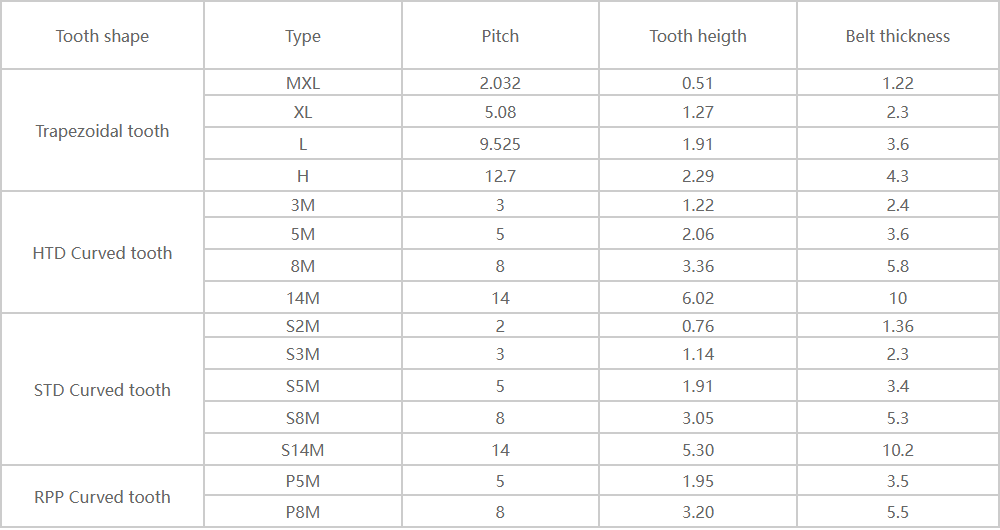Select tooth height value 6.02
Screen dimensions: 1000x530
point(698,298)
